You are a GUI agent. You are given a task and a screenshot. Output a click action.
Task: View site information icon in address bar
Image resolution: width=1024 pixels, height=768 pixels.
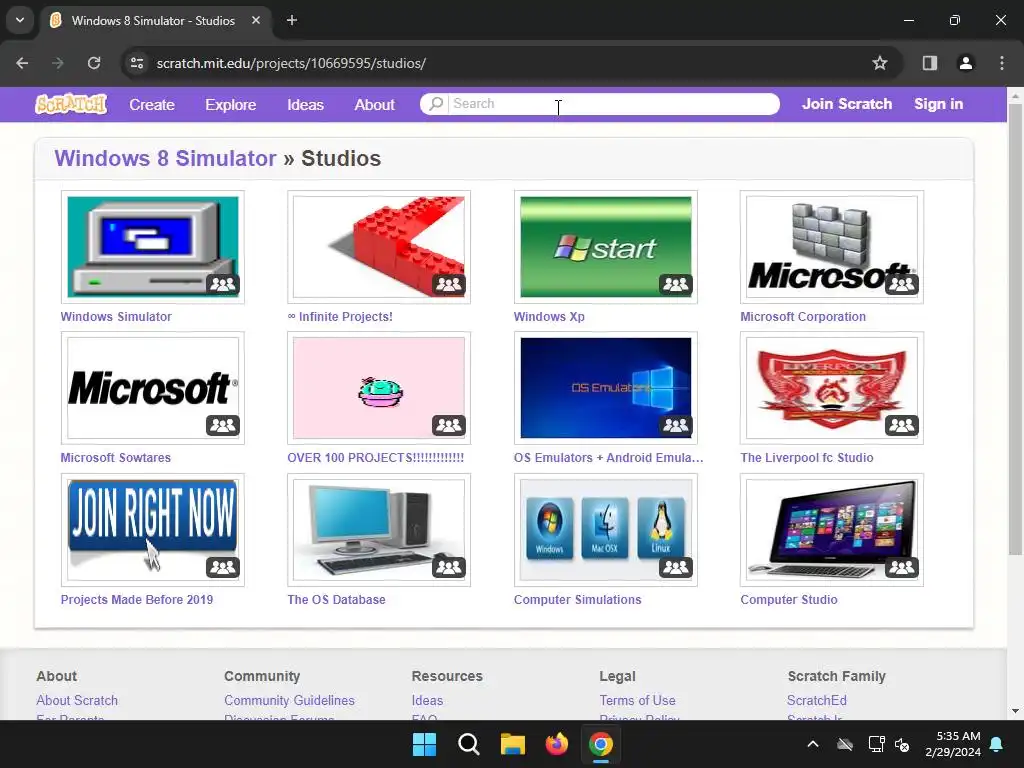coord(137,63)
